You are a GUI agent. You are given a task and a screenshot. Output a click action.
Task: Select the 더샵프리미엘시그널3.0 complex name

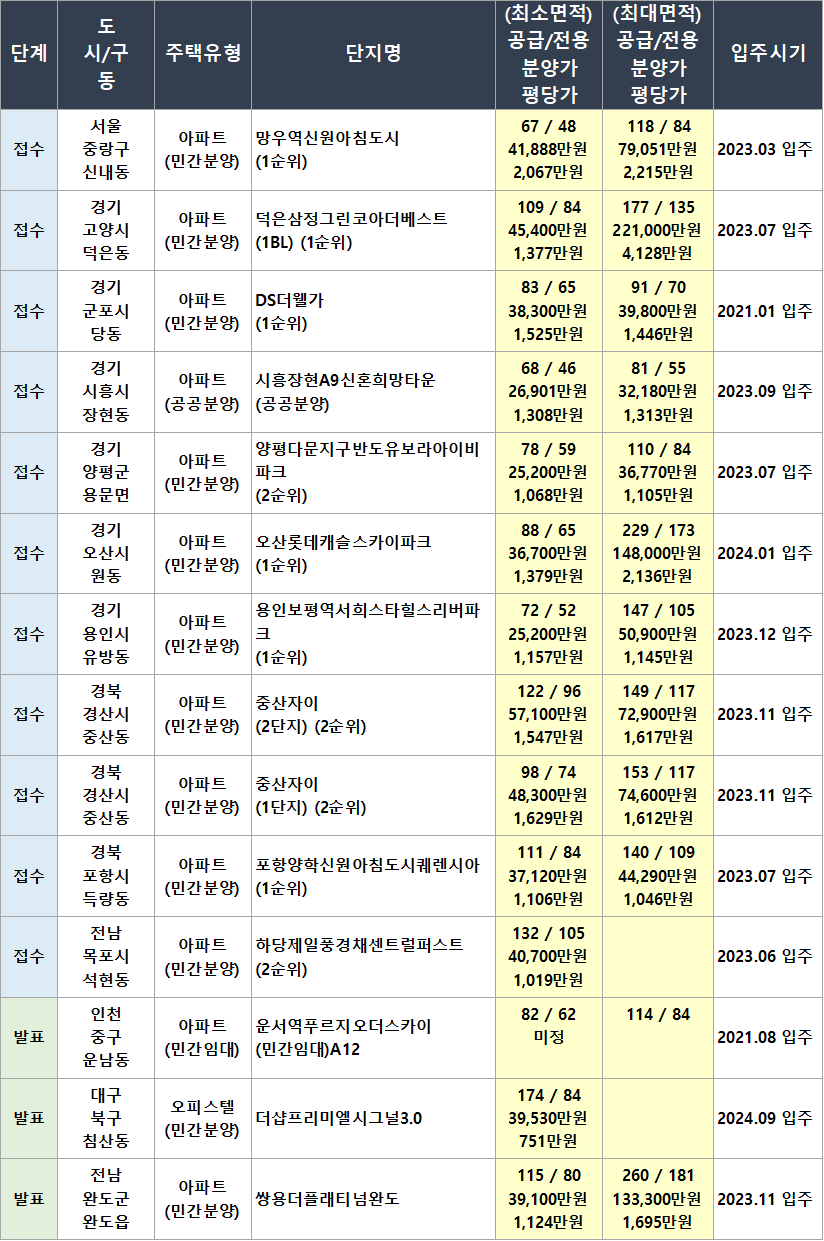point(339,1118)
